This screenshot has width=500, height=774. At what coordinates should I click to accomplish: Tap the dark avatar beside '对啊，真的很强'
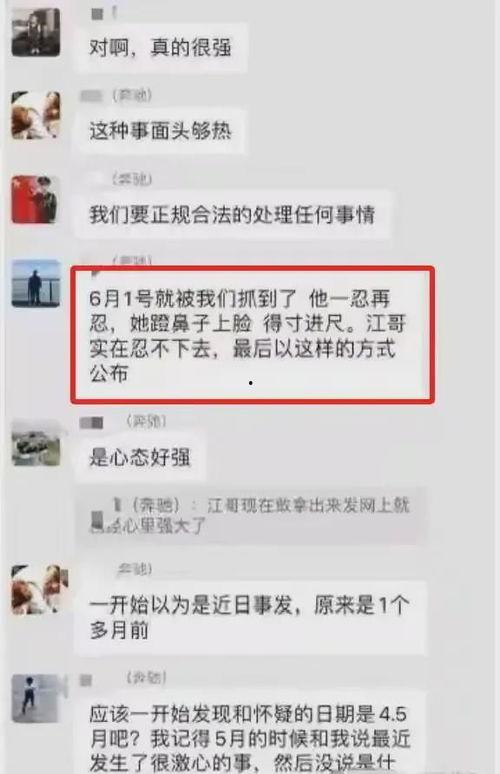coord(36,32)
